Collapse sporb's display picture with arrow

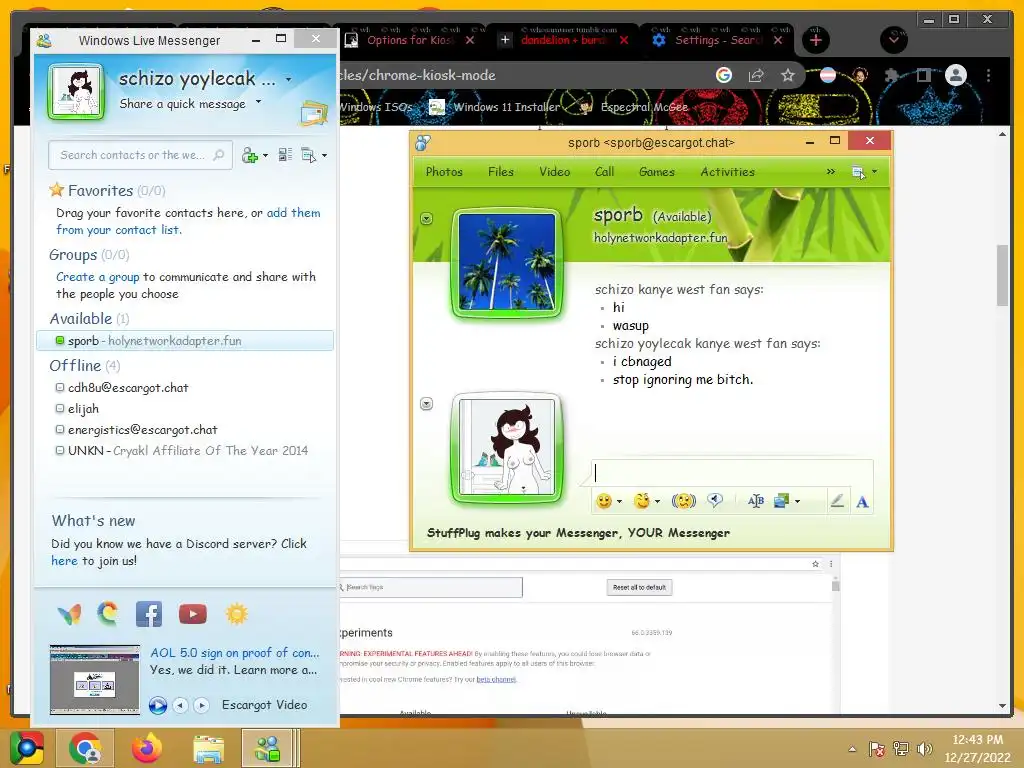point(426,218)
